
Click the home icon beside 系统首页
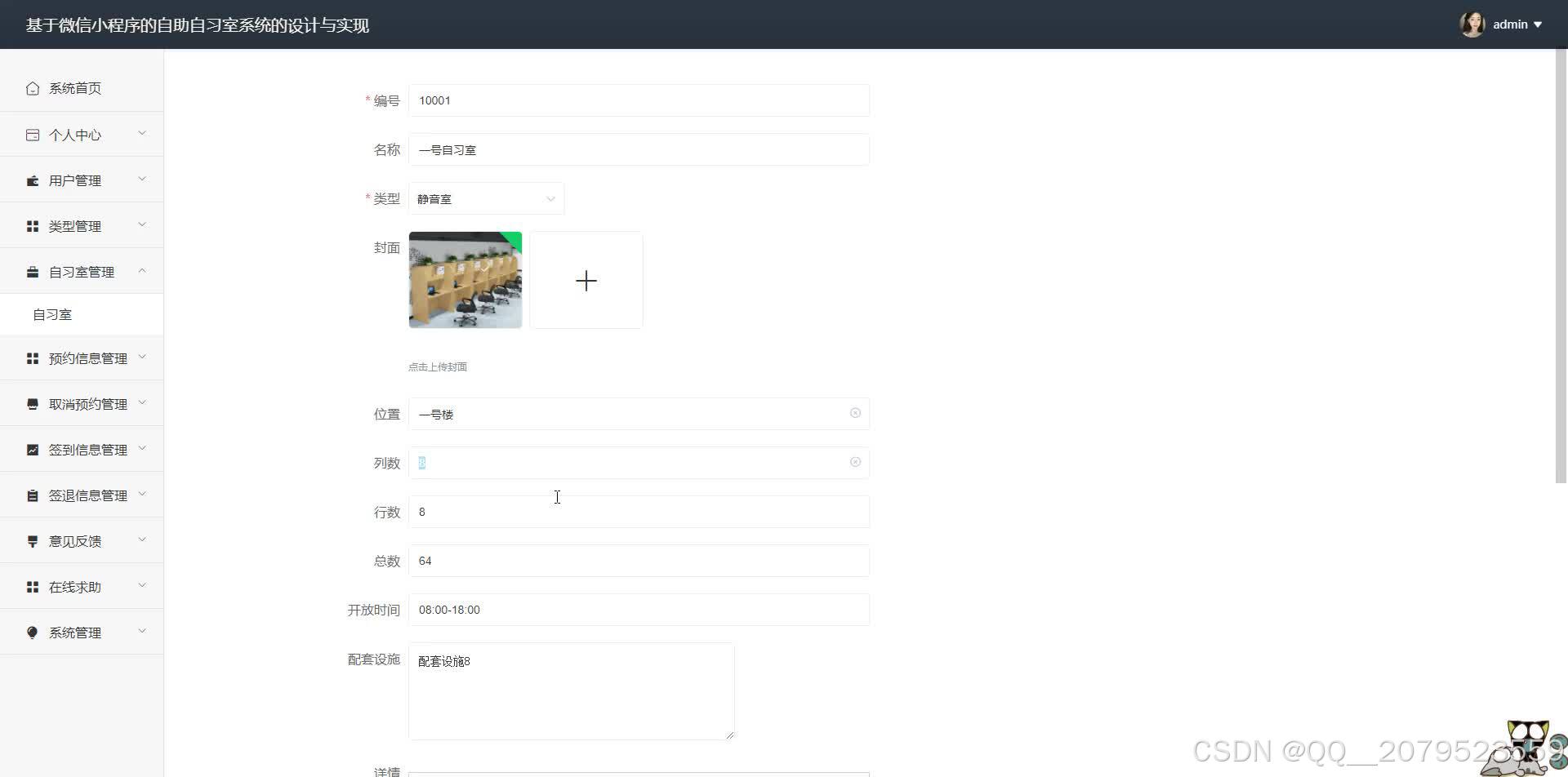(33, 88)
